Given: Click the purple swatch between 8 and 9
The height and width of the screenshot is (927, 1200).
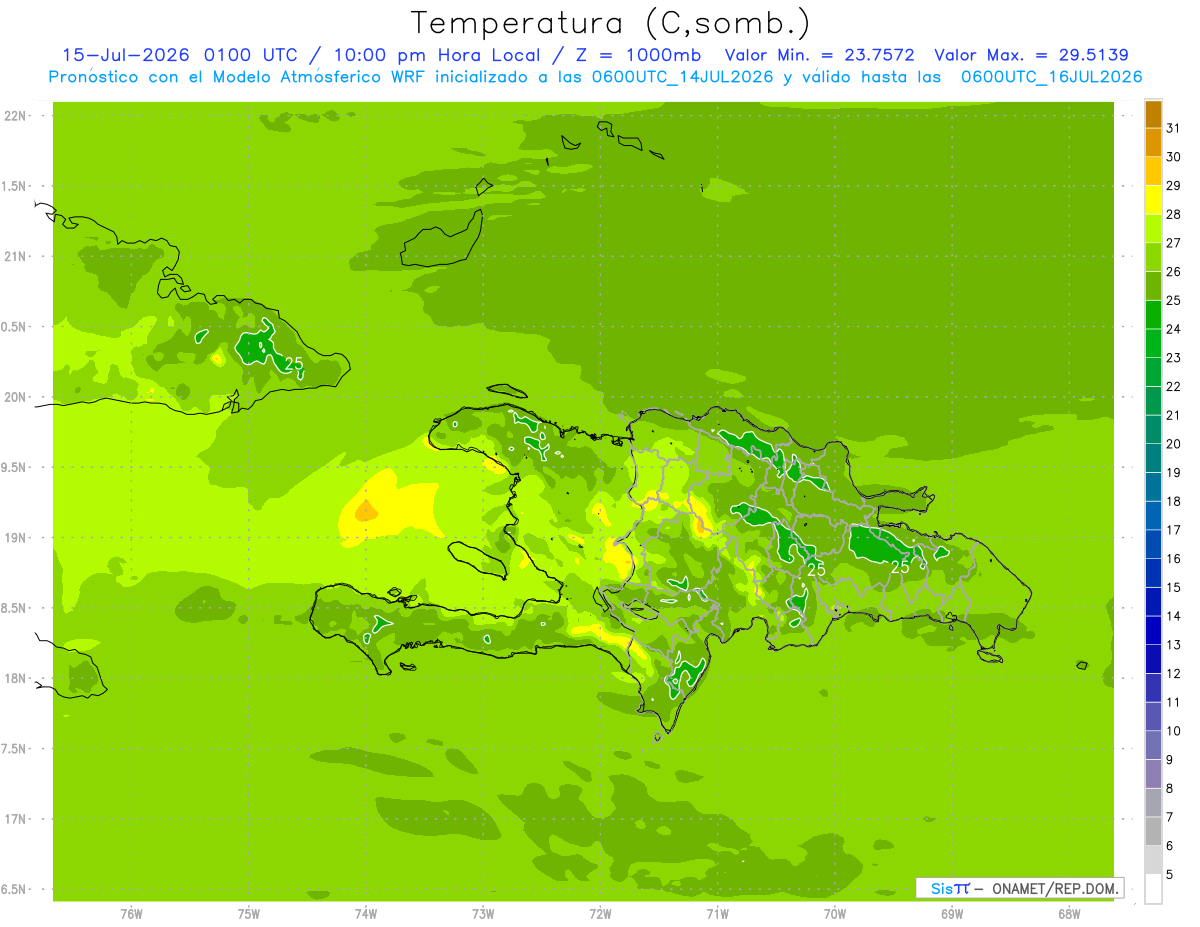Looking at the screenshot, I should [x=1153, y=774].
